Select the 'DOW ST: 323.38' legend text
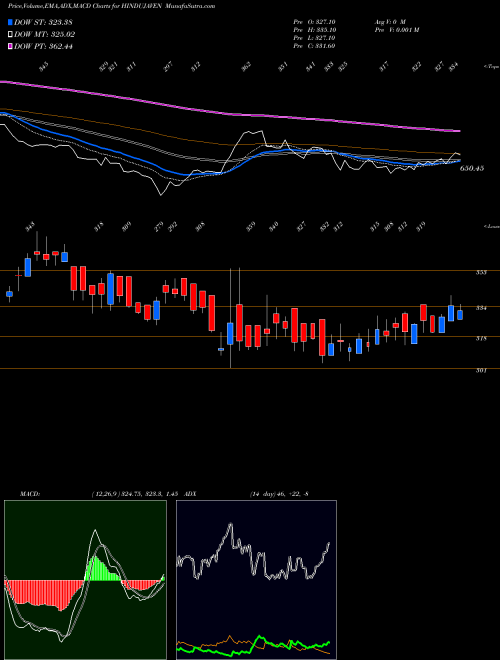The image size is (500, 660). (x=43, y=22)
